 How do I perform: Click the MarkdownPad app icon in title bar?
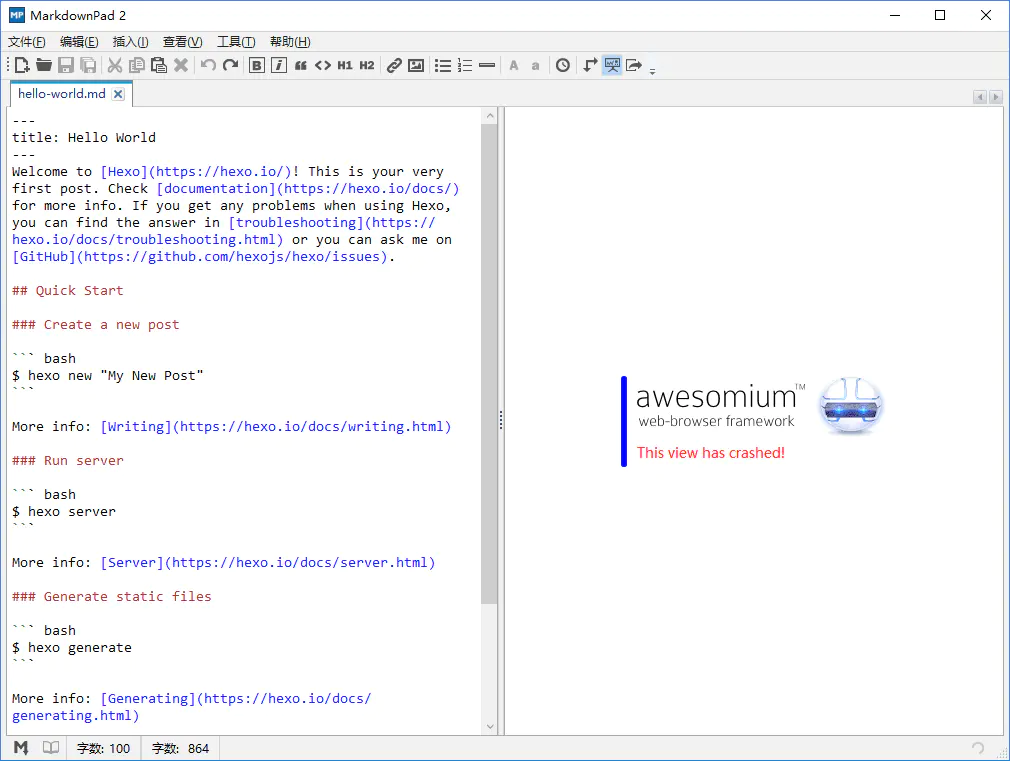pyautogui.click(x=17, y=15)
